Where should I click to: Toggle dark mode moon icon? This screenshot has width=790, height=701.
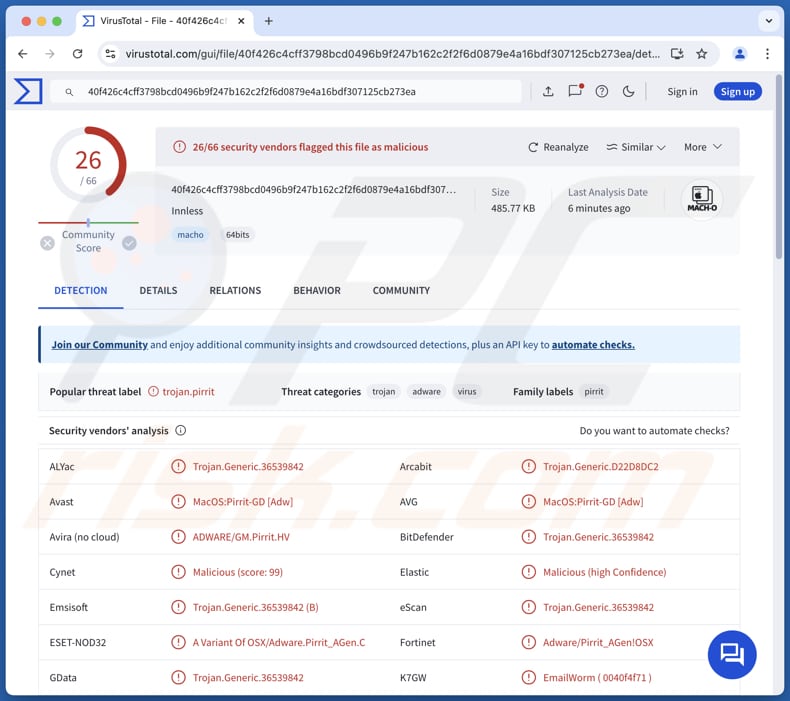point(628,91)
